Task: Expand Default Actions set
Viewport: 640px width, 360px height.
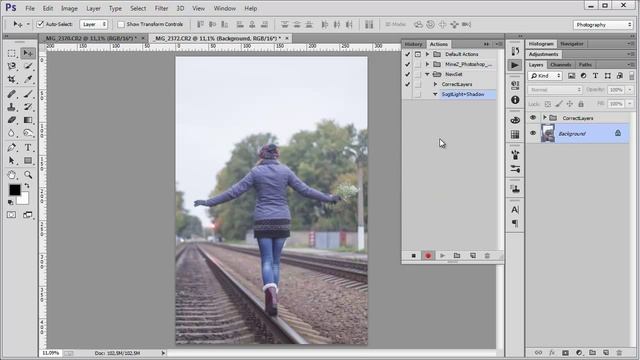Action: (x=427, y=54)
